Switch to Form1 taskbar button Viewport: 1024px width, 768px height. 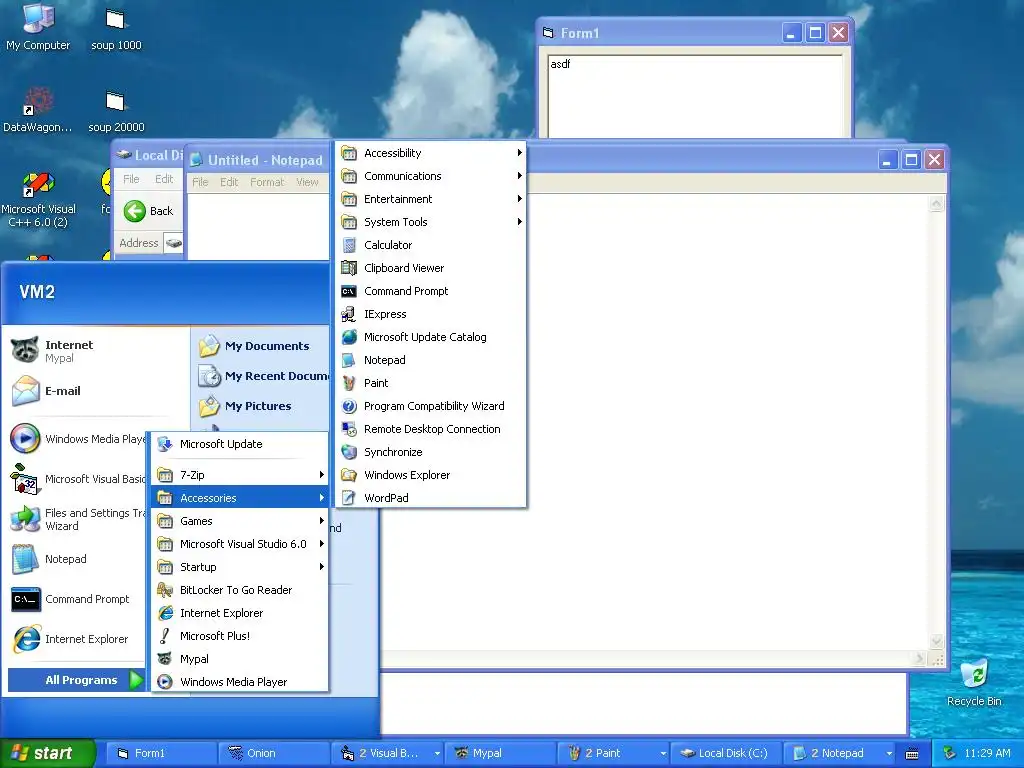click(x=161, y=754)
